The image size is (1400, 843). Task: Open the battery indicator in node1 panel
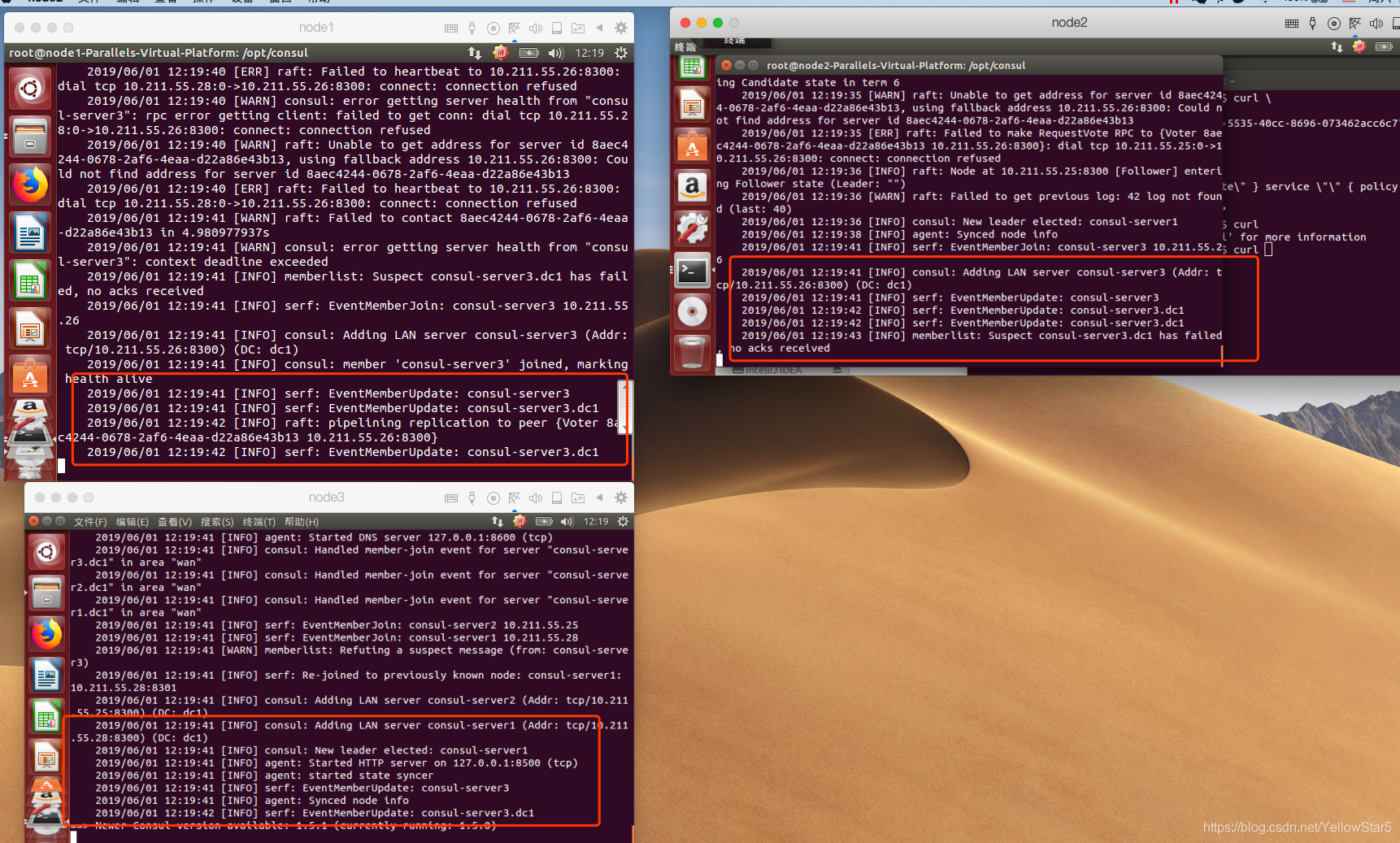(x=529, y=53)
